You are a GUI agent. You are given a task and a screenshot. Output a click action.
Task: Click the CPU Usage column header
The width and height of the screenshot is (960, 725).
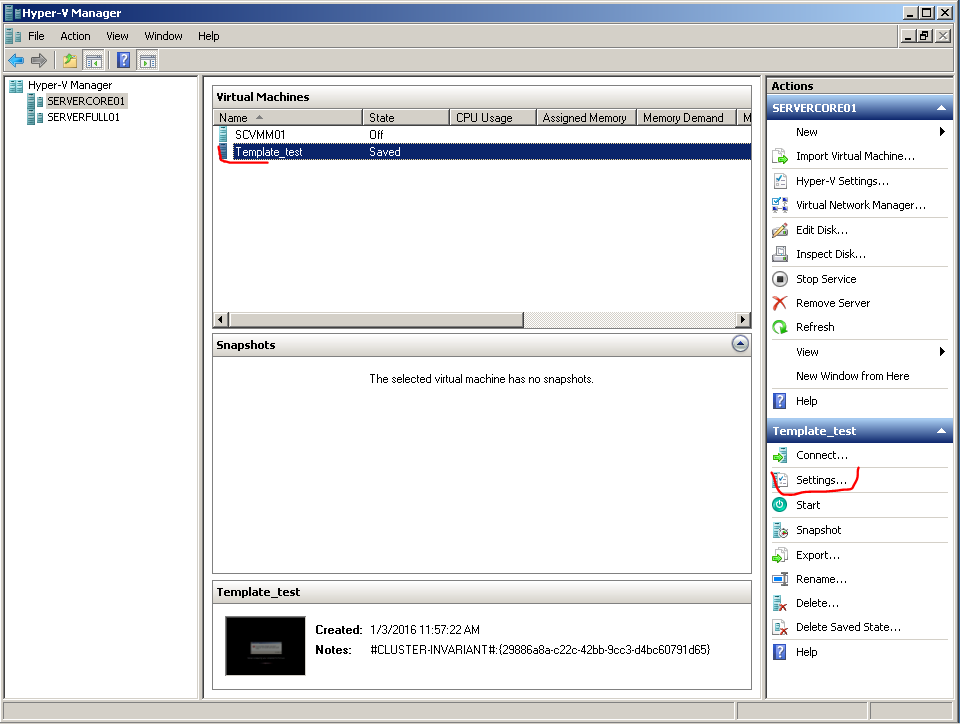click(493, 118)
